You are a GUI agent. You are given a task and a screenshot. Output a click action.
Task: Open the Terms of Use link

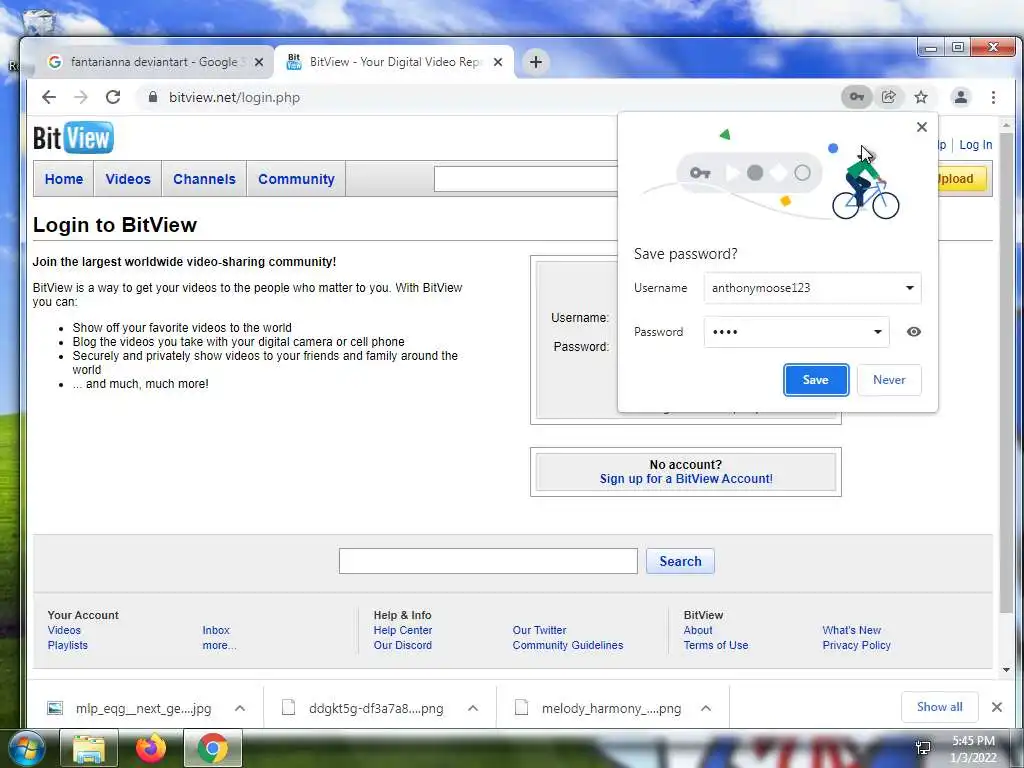[716, 645]
